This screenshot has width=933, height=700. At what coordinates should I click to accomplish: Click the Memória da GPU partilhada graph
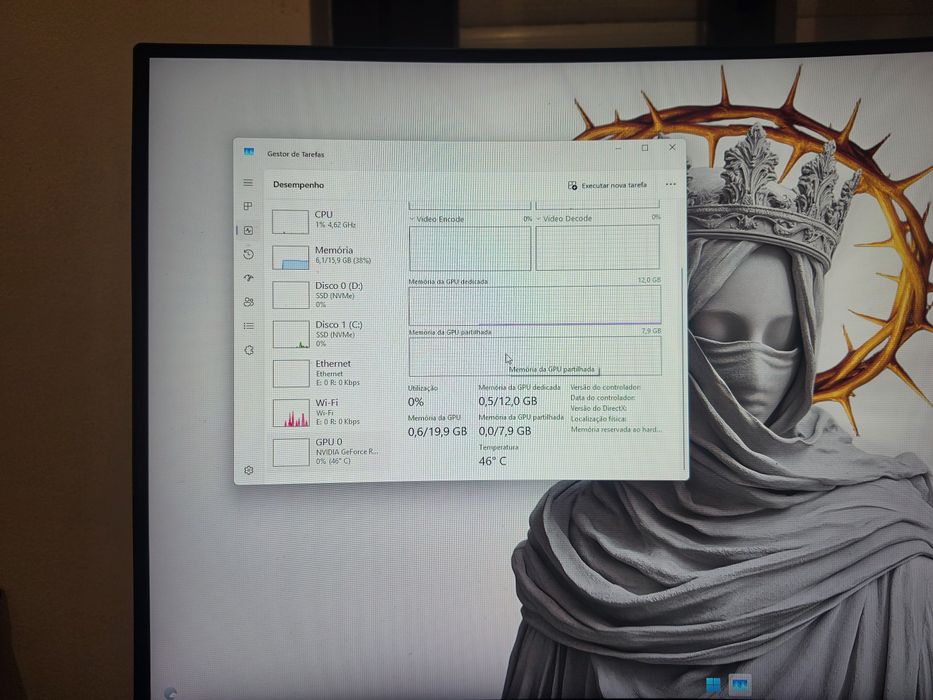point(534,356)
